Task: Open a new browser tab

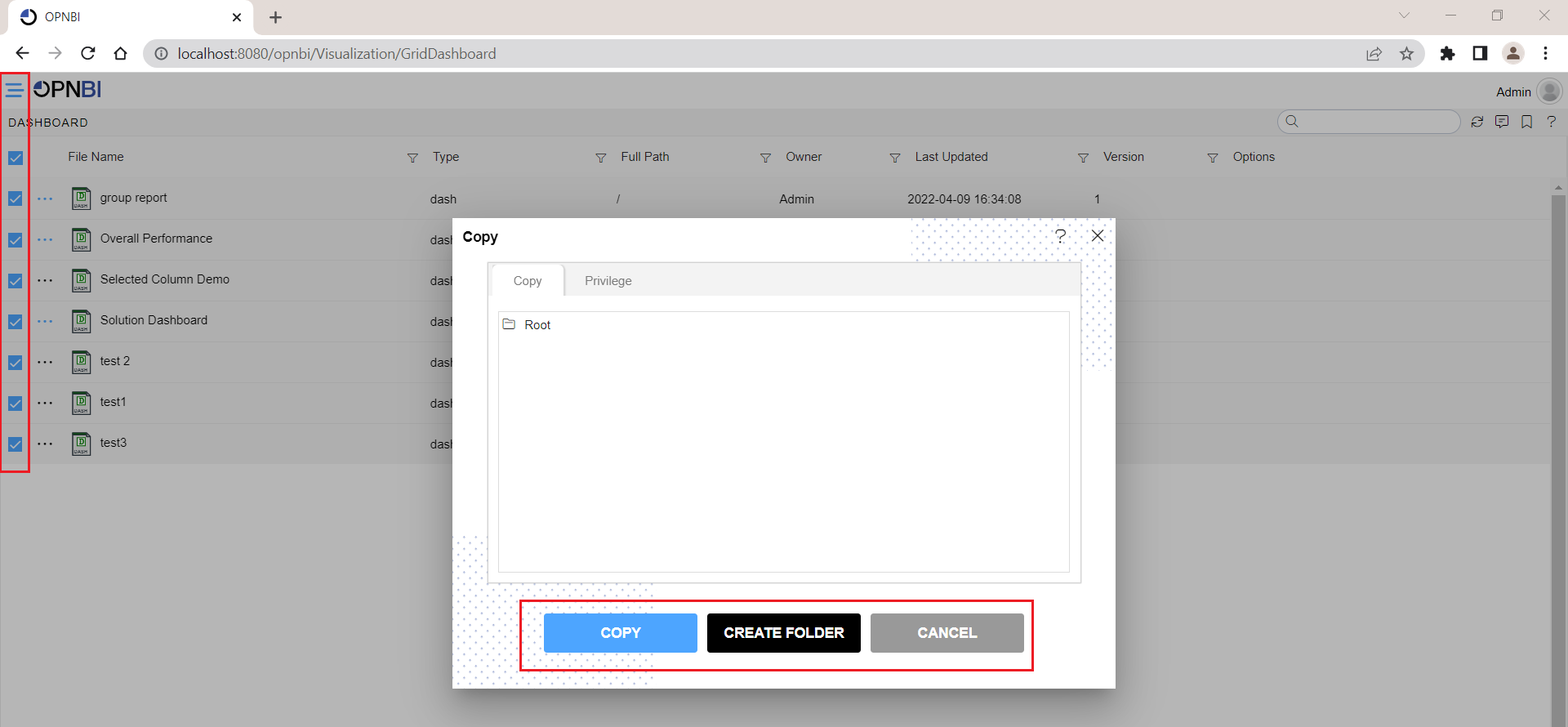Action: [275, 17]
